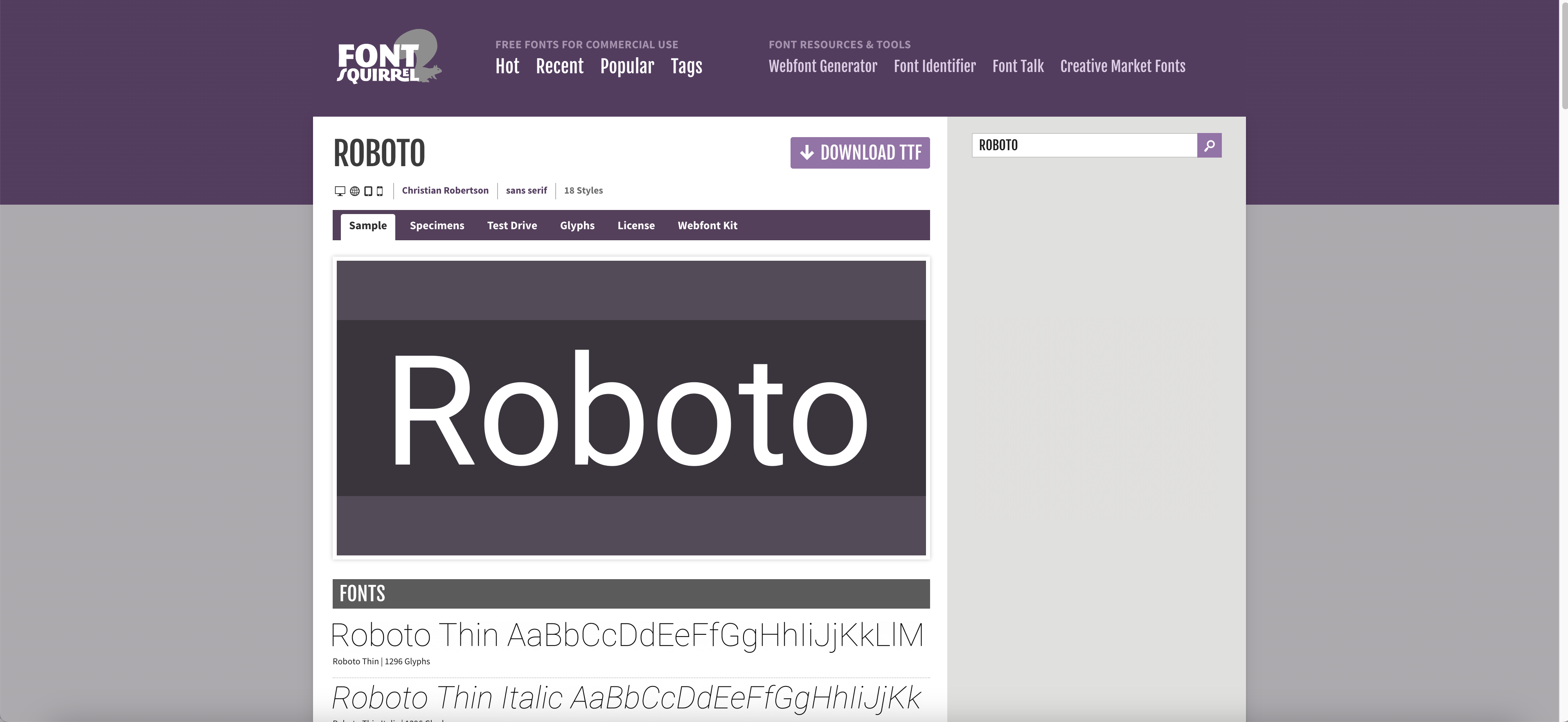1568x722 pixels.
Task: Go to Popular fonts
Action: click(627, 66)
